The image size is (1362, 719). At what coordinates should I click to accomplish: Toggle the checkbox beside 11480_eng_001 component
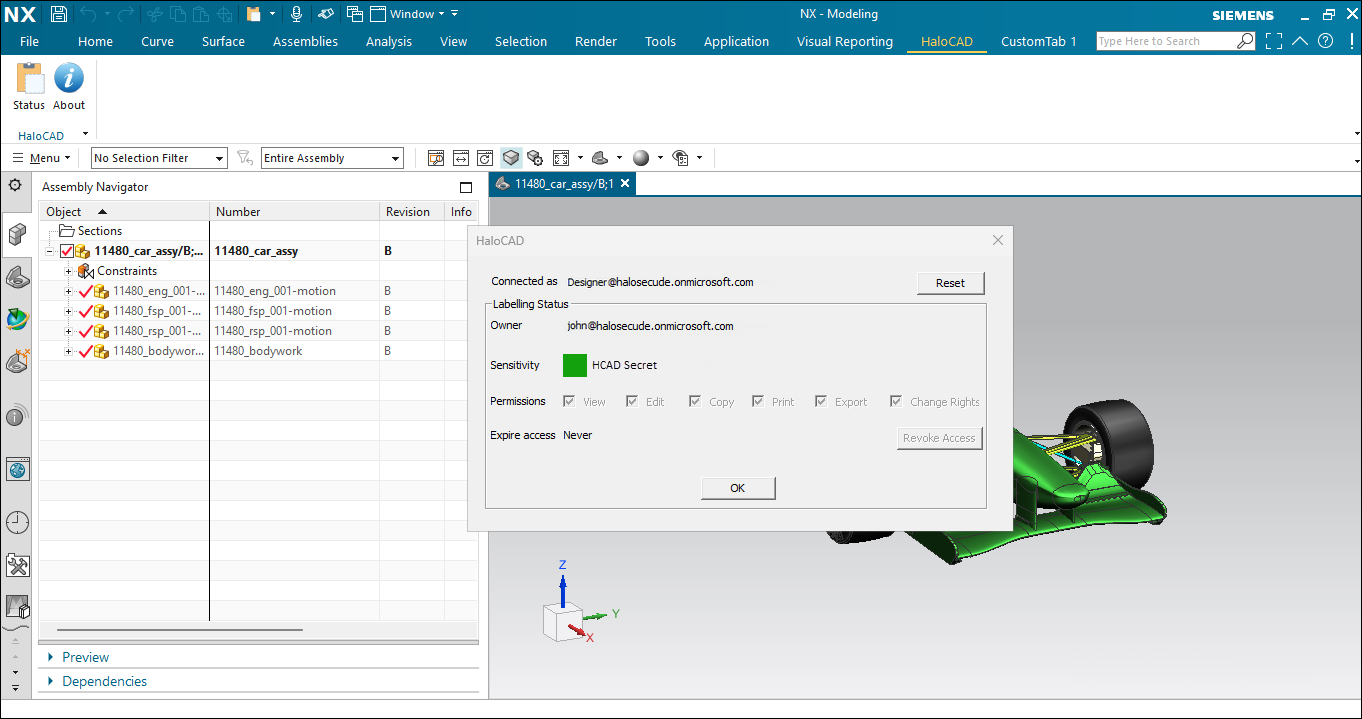click(86, 291)
